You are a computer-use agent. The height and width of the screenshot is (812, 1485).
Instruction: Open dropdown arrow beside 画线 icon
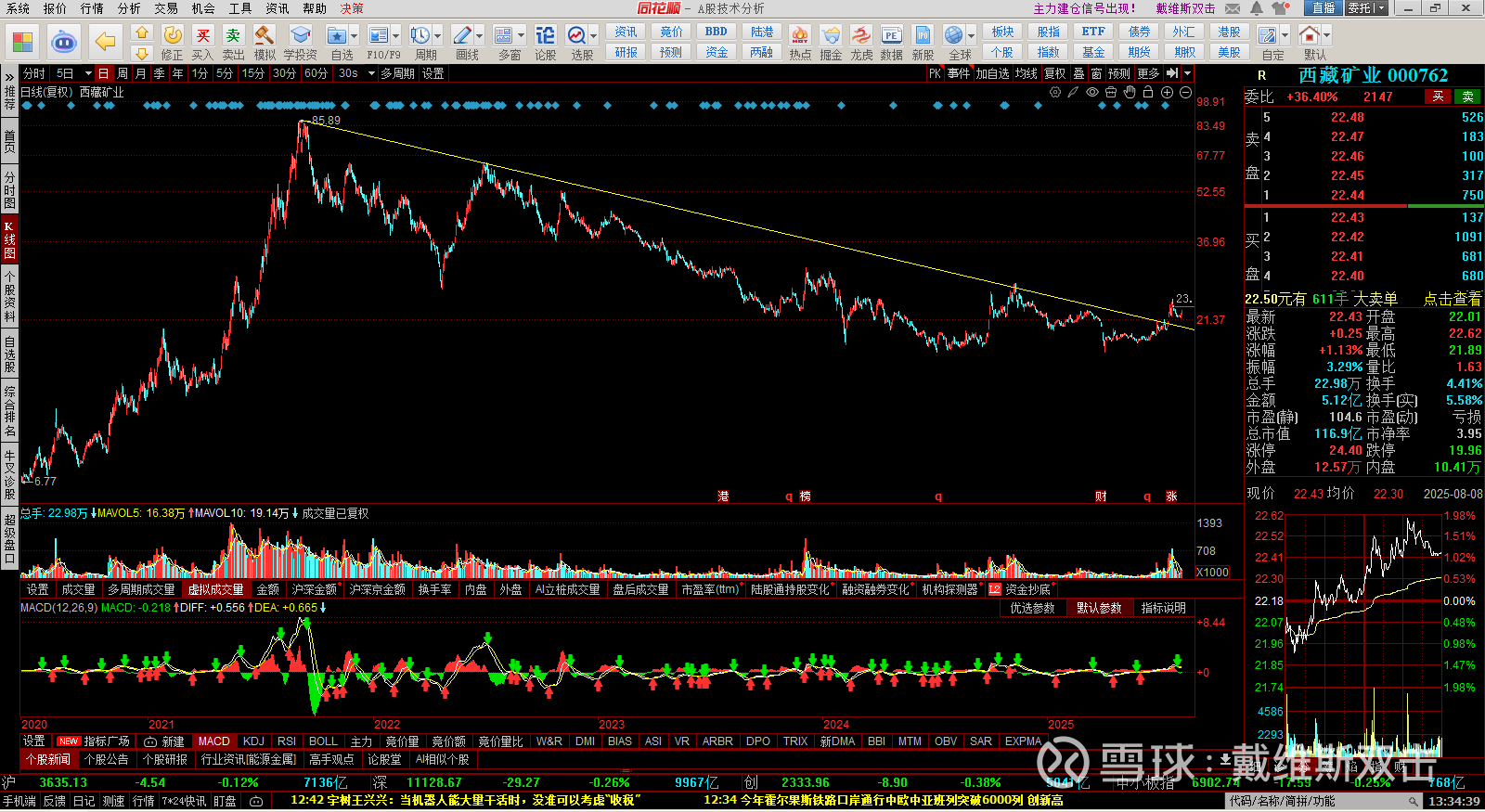[x=480, y=36]
